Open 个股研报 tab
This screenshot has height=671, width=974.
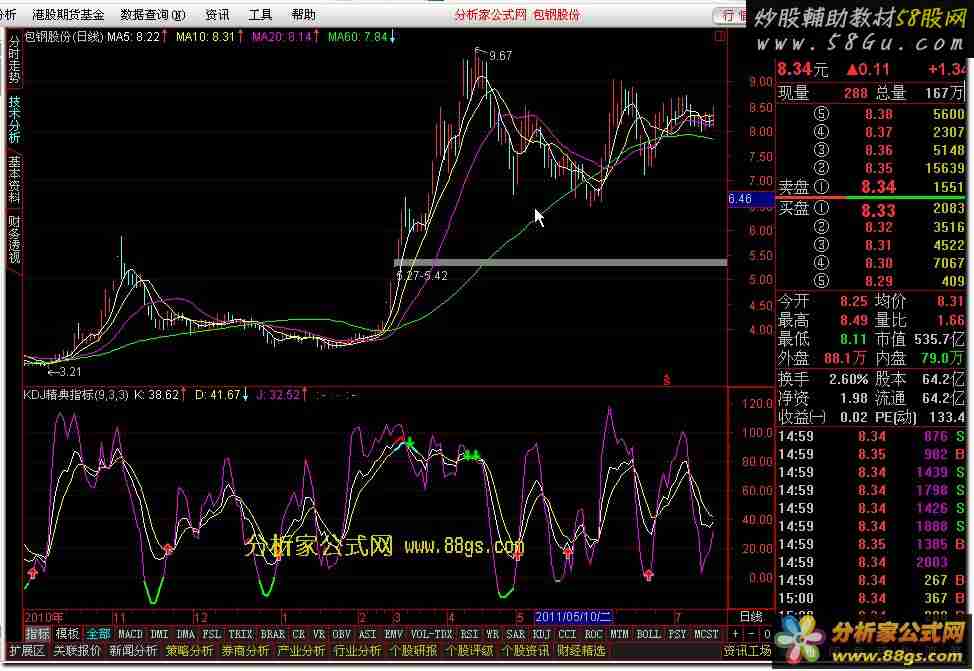(x=414, y=650)
